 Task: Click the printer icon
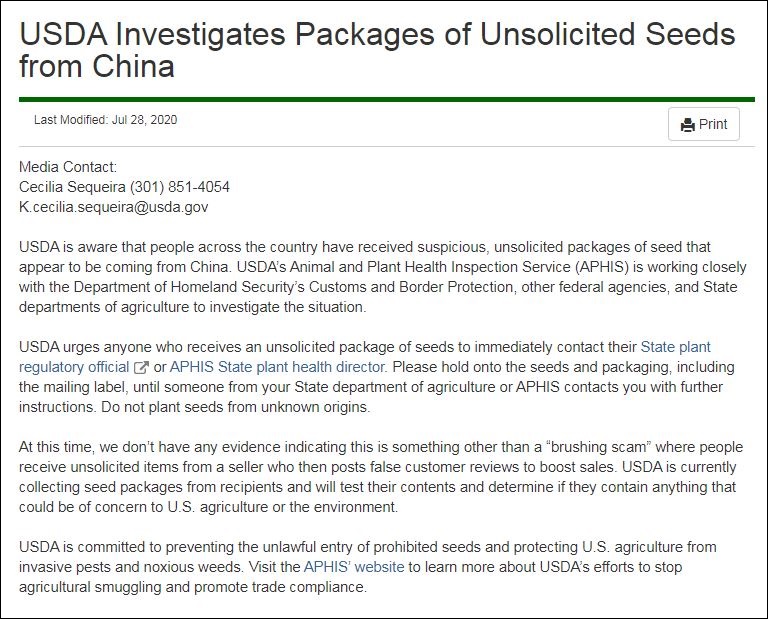pos(687,125)
